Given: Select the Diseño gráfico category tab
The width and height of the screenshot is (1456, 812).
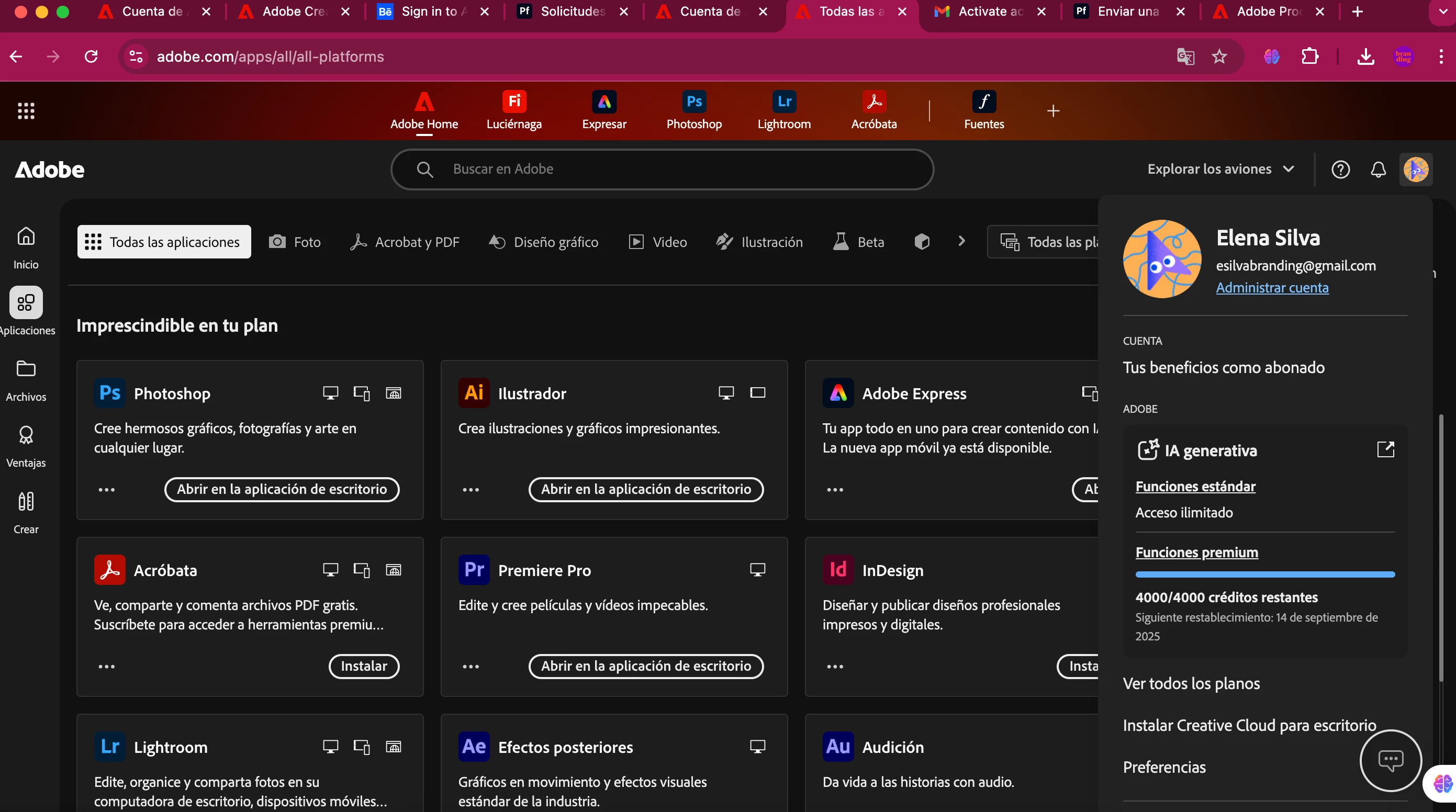Looking at the screenshot, I should [543, 242].
